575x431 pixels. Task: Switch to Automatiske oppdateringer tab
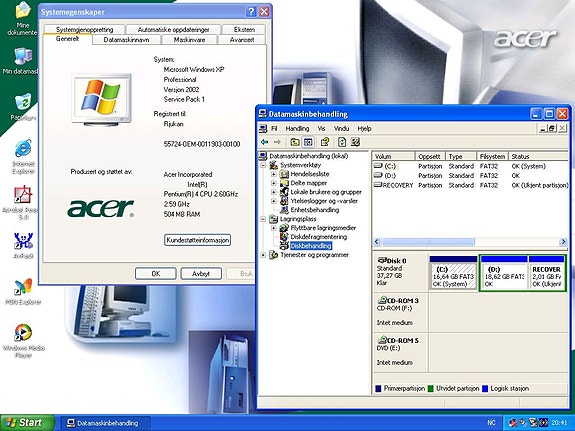tap(173, 30)
